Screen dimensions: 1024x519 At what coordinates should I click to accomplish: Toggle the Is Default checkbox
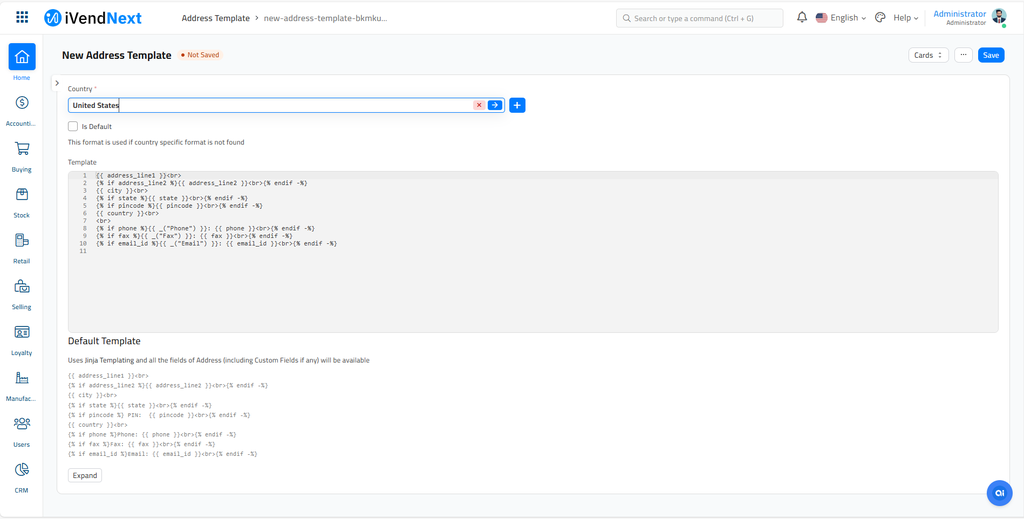click(x=73, y=126)
